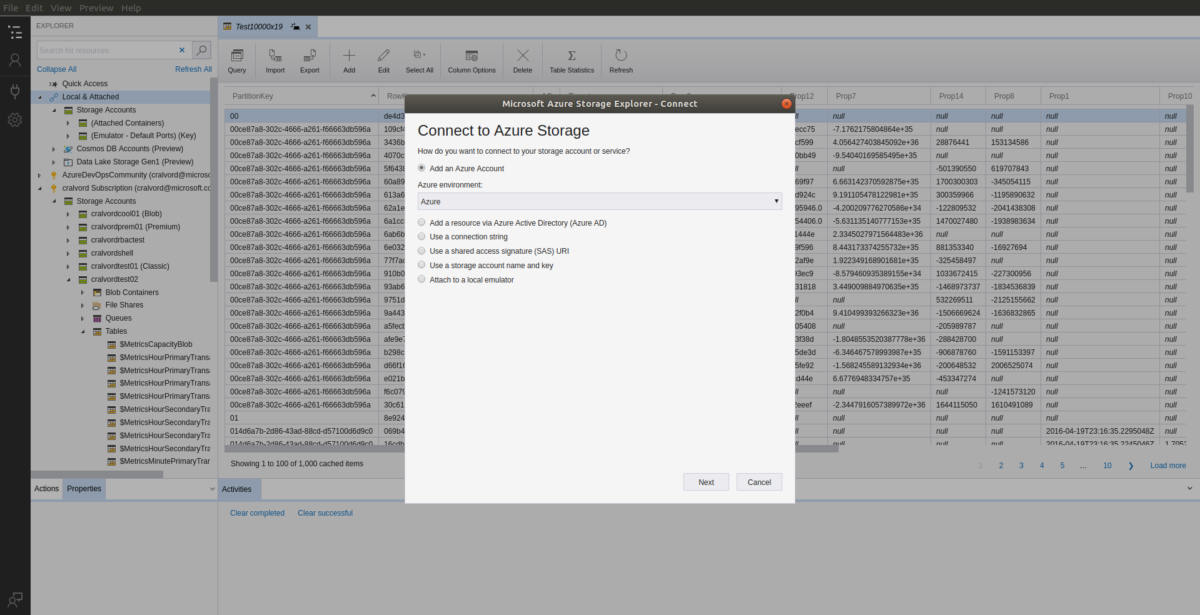Click the Select All toolbar button
Screen dimensions: 1200x615
[419, 61]
